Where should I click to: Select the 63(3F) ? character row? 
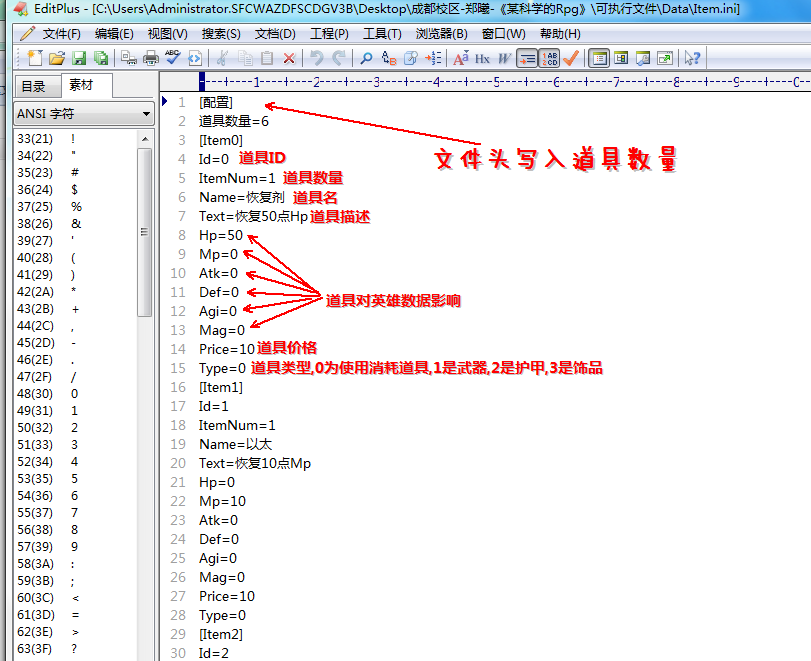(x=76, y=649)
